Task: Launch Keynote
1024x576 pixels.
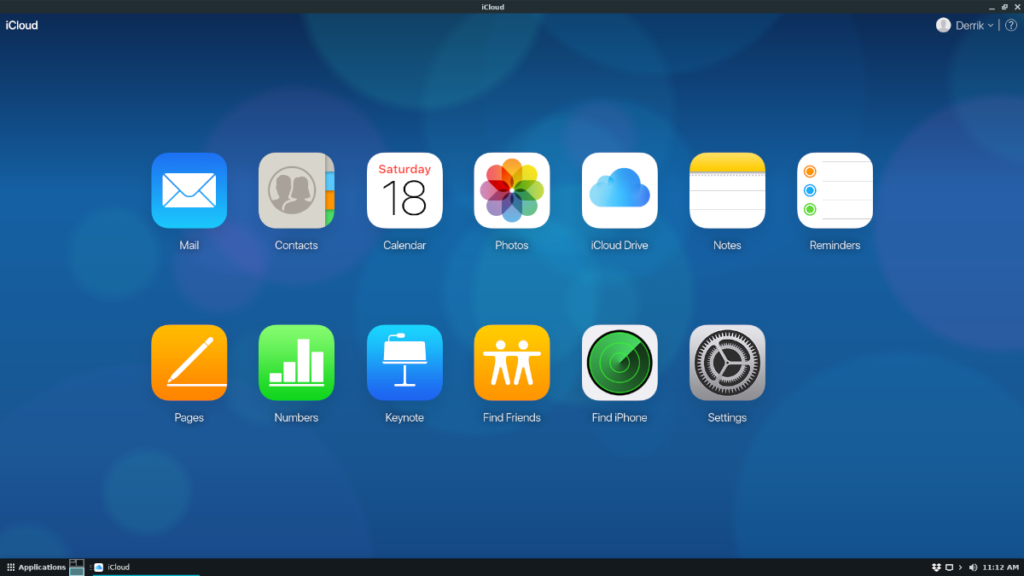Action: click(x=404, y=363)
